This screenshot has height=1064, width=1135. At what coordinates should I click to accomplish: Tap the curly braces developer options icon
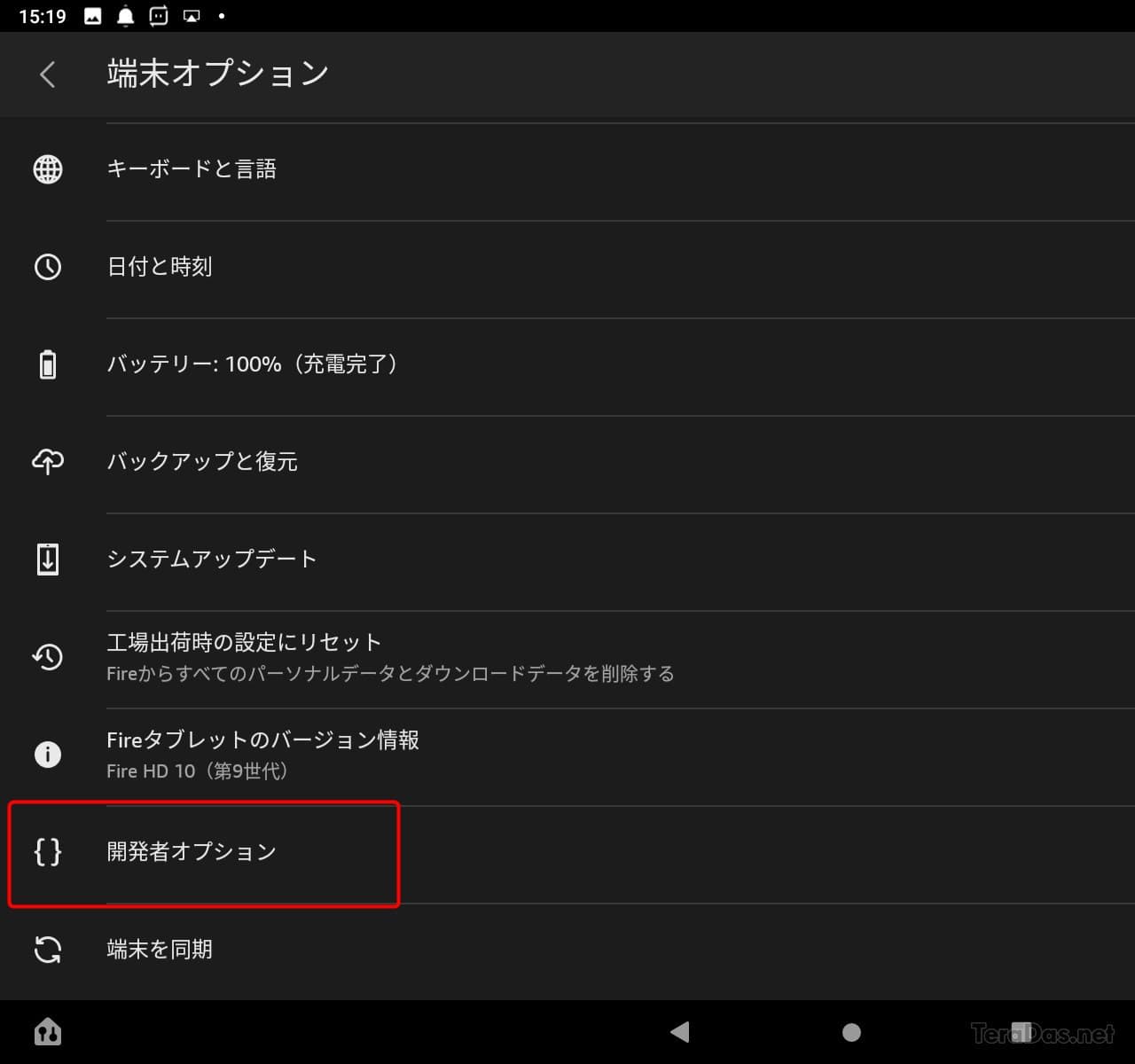[48, 852]
